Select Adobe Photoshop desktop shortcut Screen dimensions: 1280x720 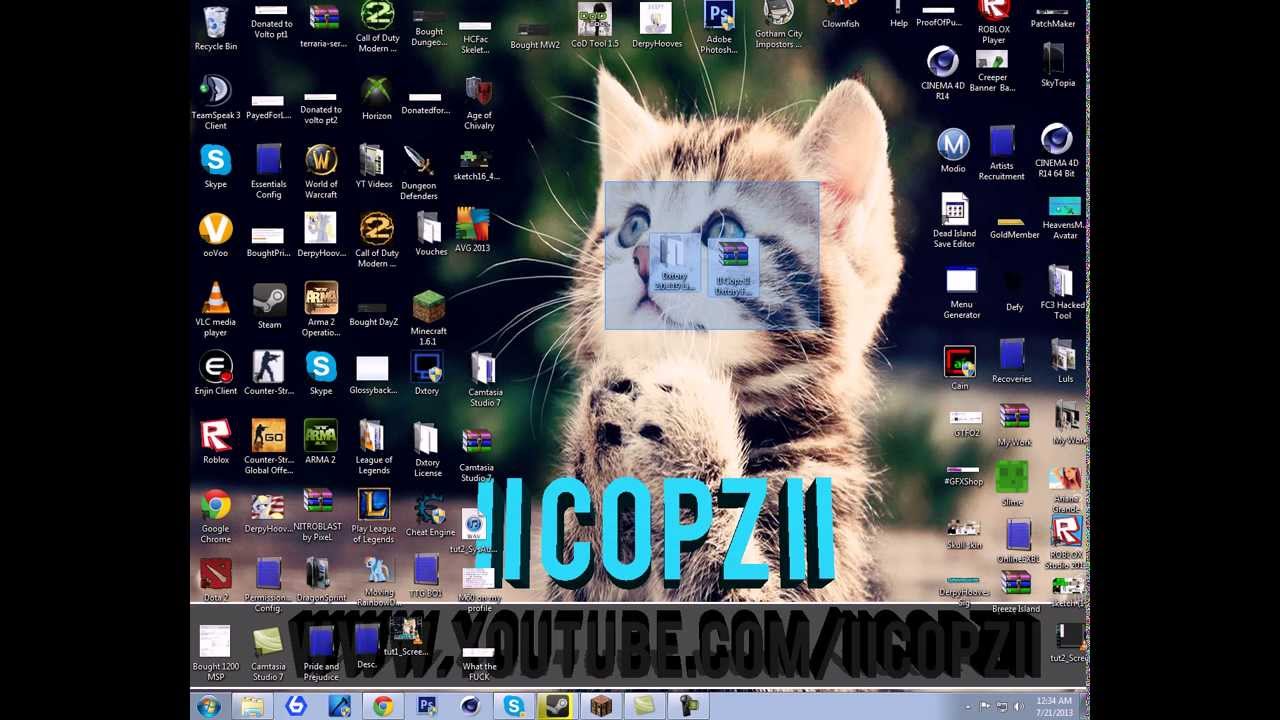tap(719, 28)
